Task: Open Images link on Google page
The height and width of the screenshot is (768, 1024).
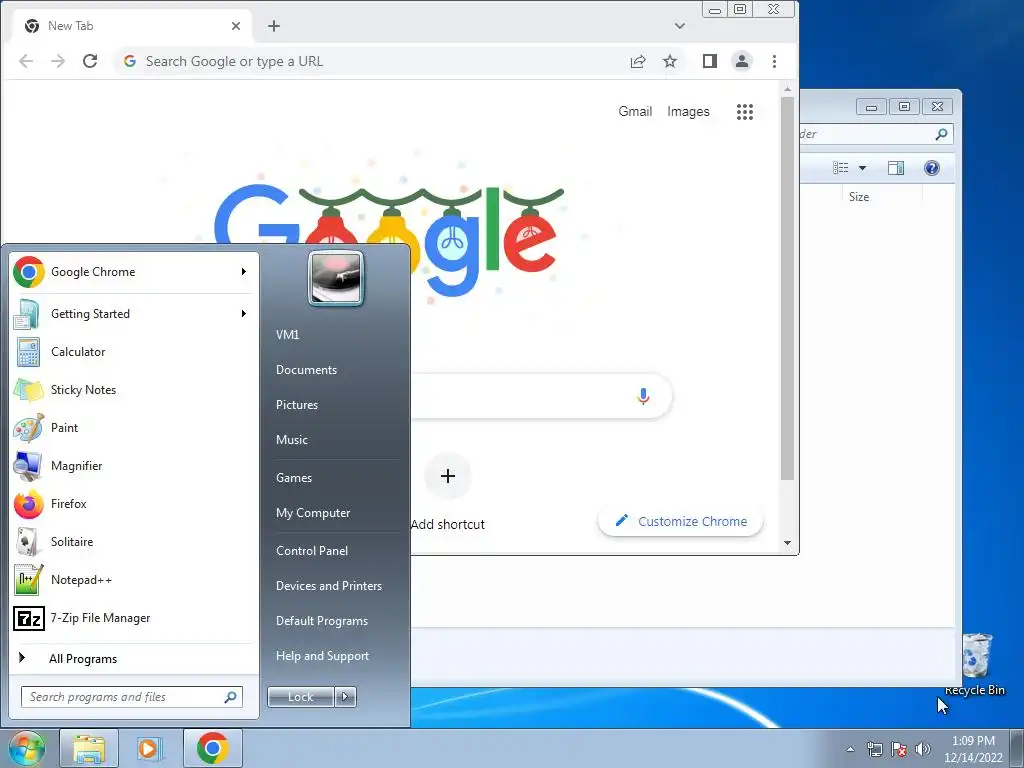Action: pos(688,112)
